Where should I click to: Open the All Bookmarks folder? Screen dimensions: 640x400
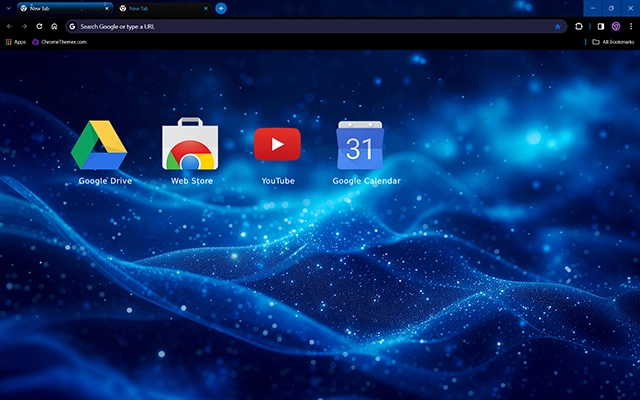(x=613, y=42)
